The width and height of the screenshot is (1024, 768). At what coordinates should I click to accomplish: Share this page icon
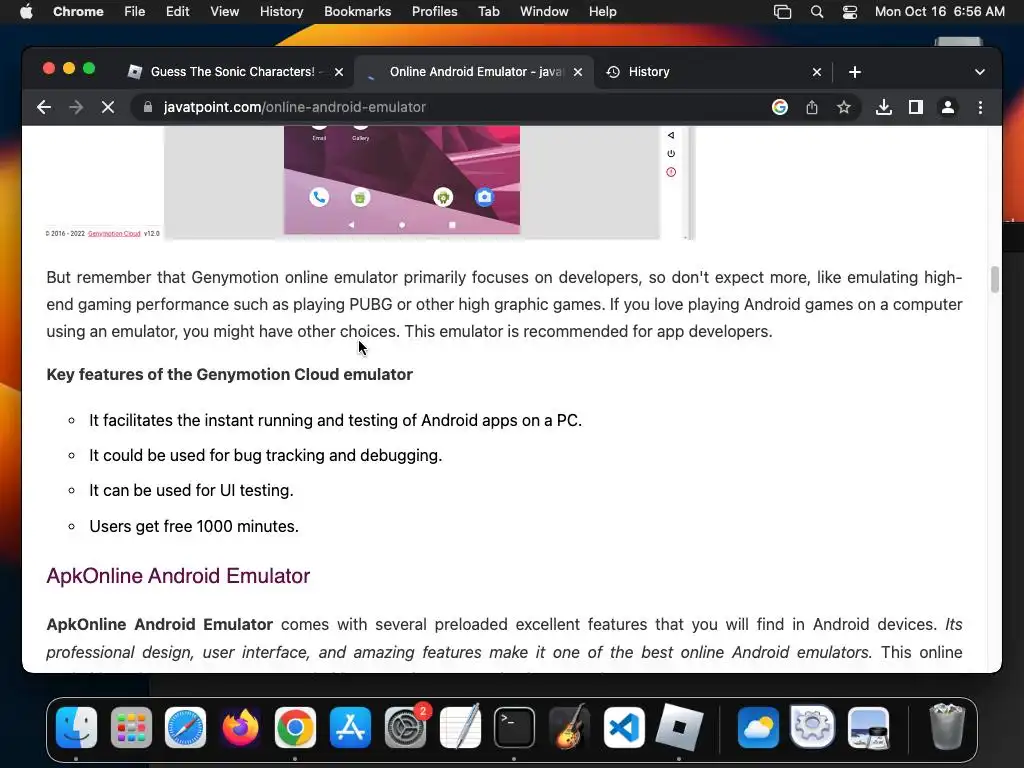click(x=812, y=107)
